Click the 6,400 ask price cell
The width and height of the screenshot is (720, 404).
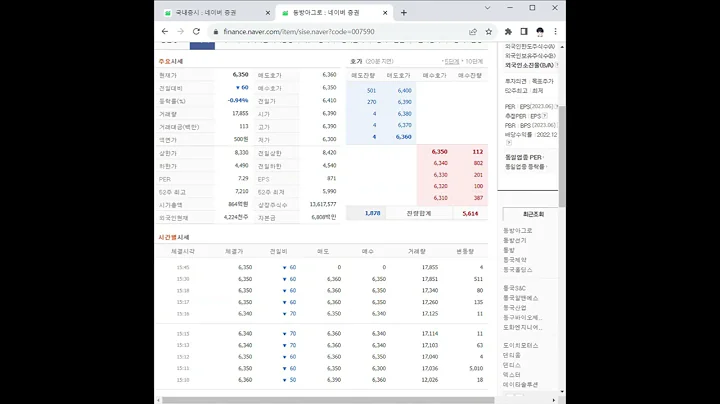click(x=405, y=90)
